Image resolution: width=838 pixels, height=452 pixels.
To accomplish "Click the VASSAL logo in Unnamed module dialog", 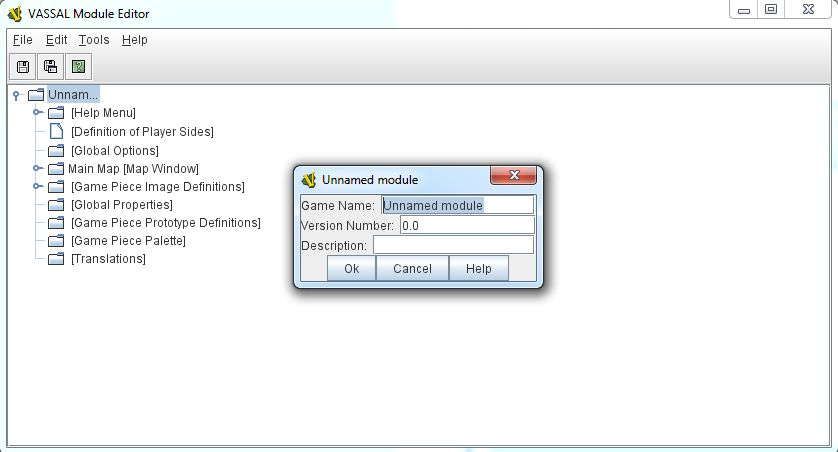I will pos(309,180).
